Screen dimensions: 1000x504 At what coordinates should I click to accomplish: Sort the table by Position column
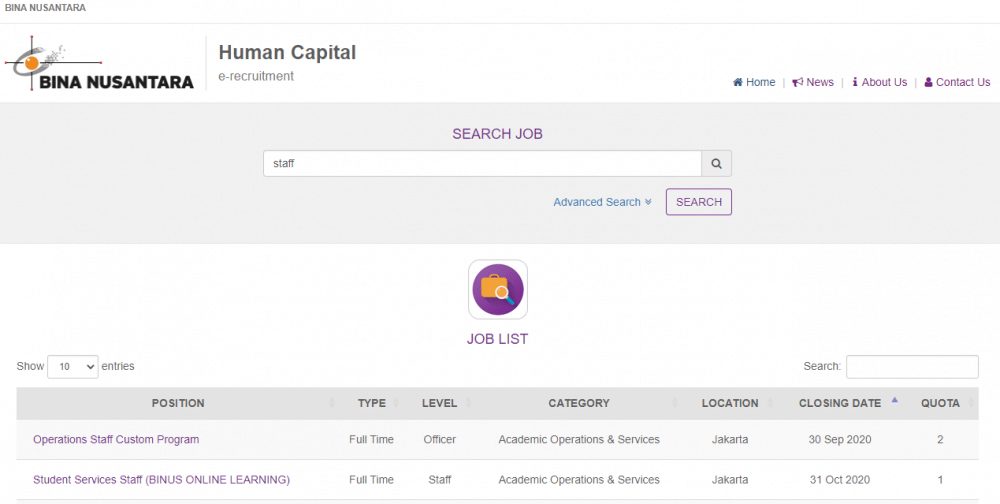coord(178,403)
